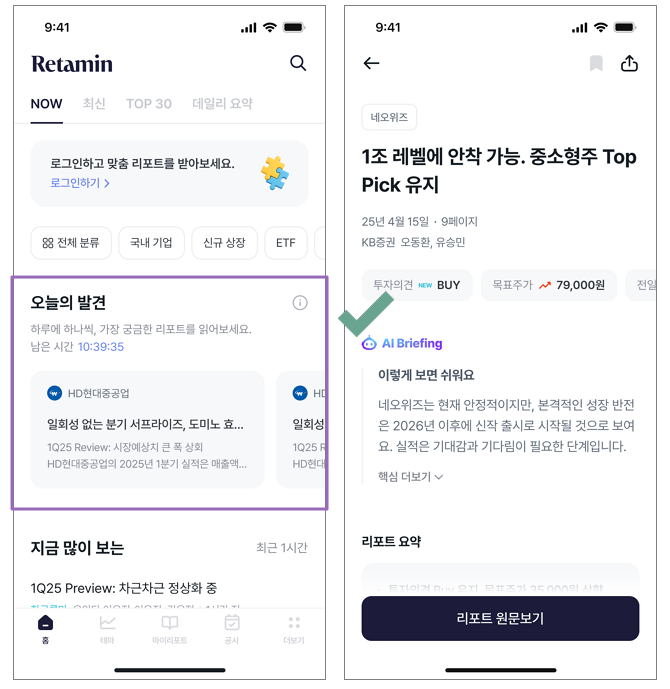Tap the 리포트 원문보기 button
Viewport: 670px width, 689px height.
pyautogui.click(x=500, y=618)
